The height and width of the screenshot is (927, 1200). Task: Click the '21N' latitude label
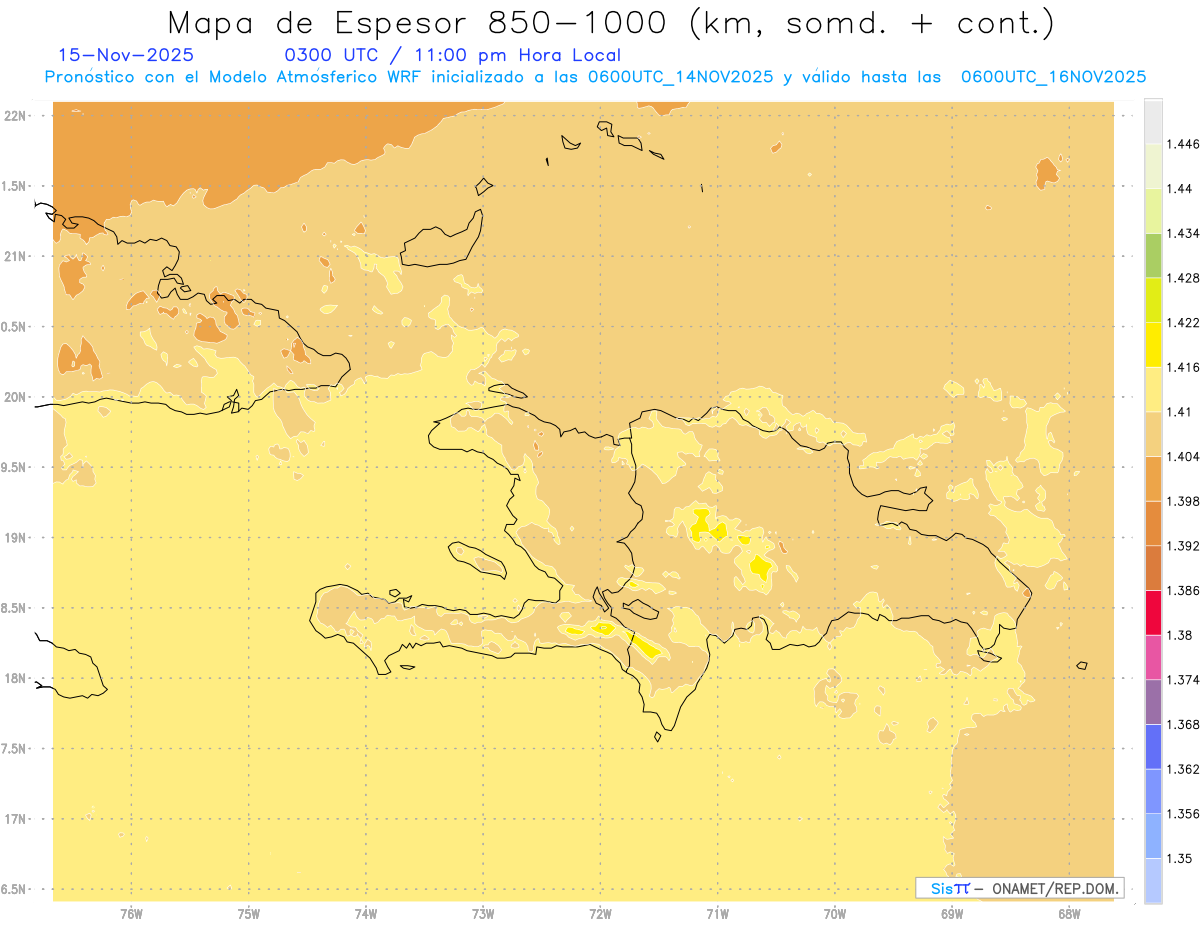tap(16, 257)
